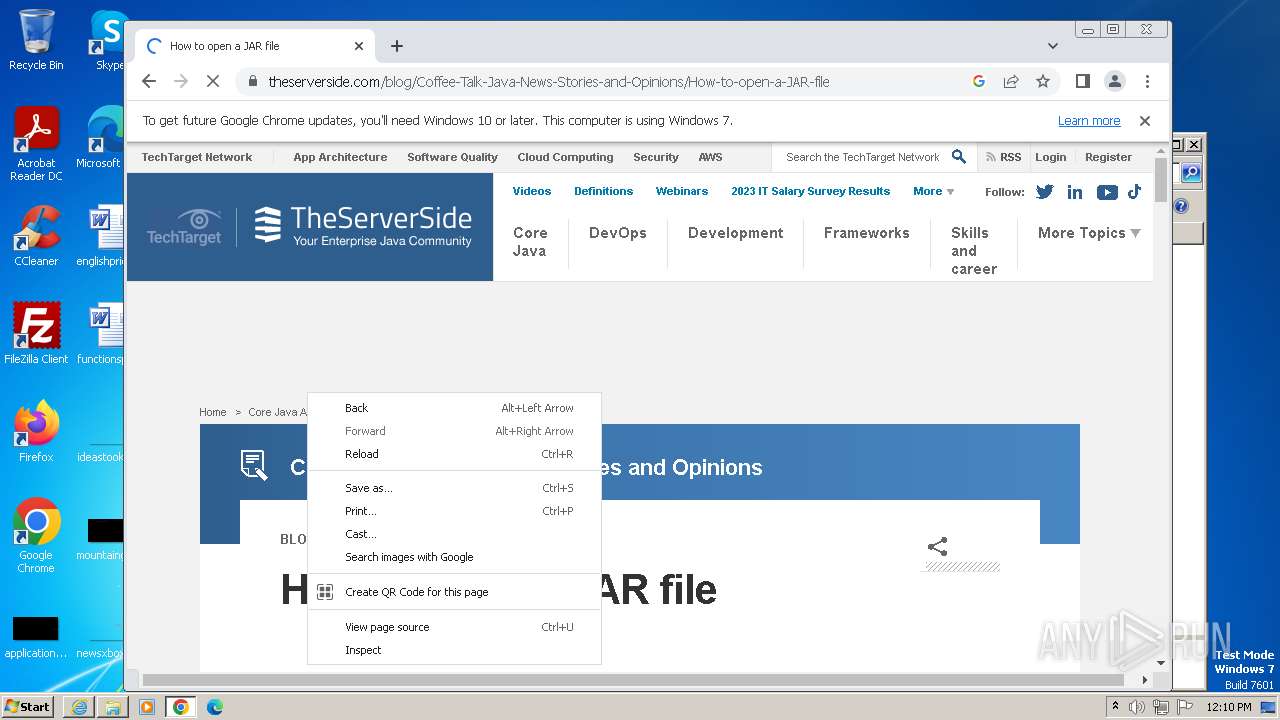Expand the 'More Topics' dropdown
1280x720 pixels.
(1088, 233)
